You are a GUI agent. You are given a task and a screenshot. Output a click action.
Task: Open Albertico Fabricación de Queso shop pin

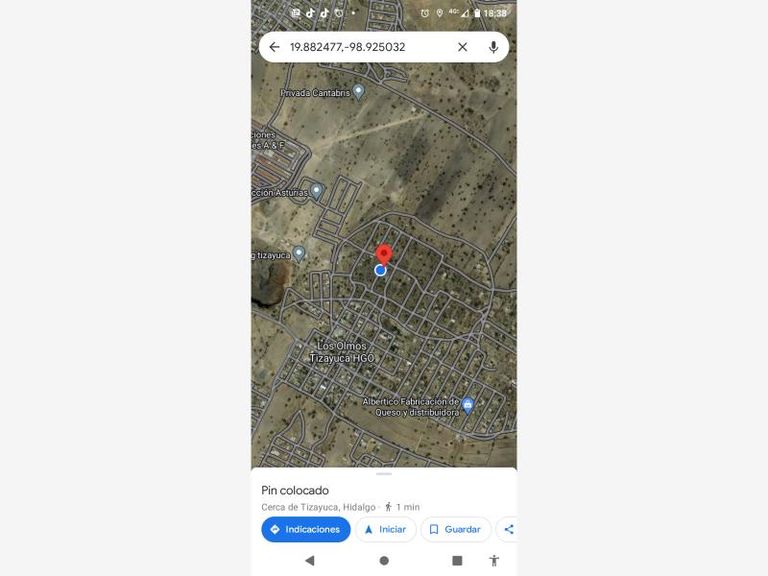coord(468,406)
